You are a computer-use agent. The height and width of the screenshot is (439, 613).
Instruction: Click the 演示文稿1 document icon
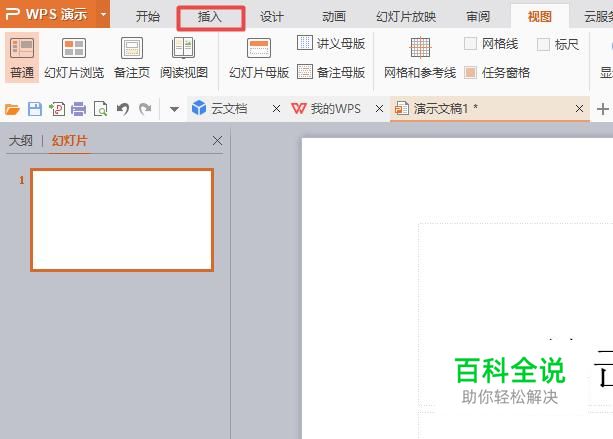401,108
